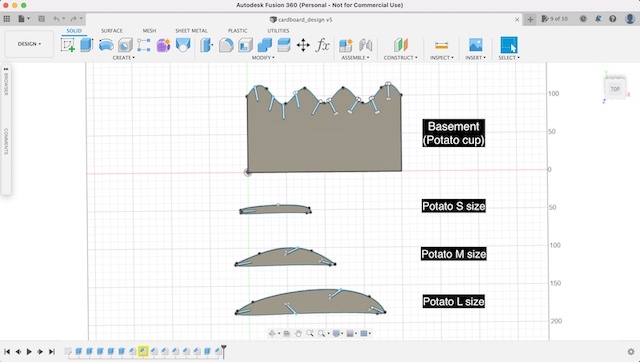Screen dimensions: 640x362
Task: Open the extensions clock icon in top bar
Action: coord(583,19)
